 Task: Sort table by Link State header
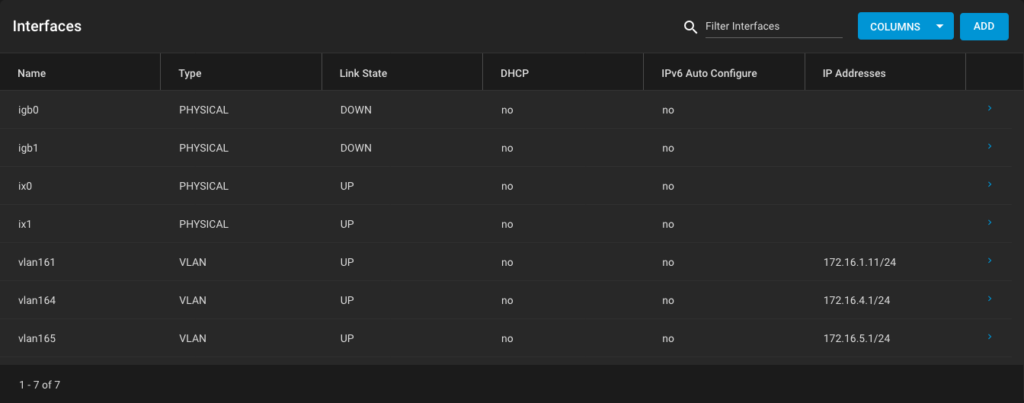pos(363,73)
